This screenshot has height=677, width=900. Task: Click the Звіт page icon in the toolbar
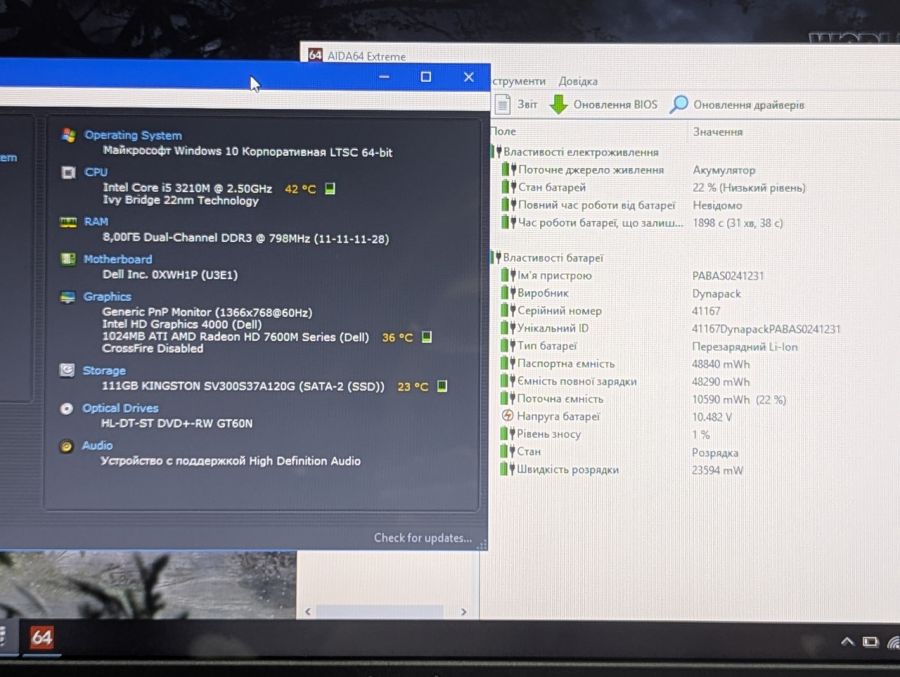point(503,104)
